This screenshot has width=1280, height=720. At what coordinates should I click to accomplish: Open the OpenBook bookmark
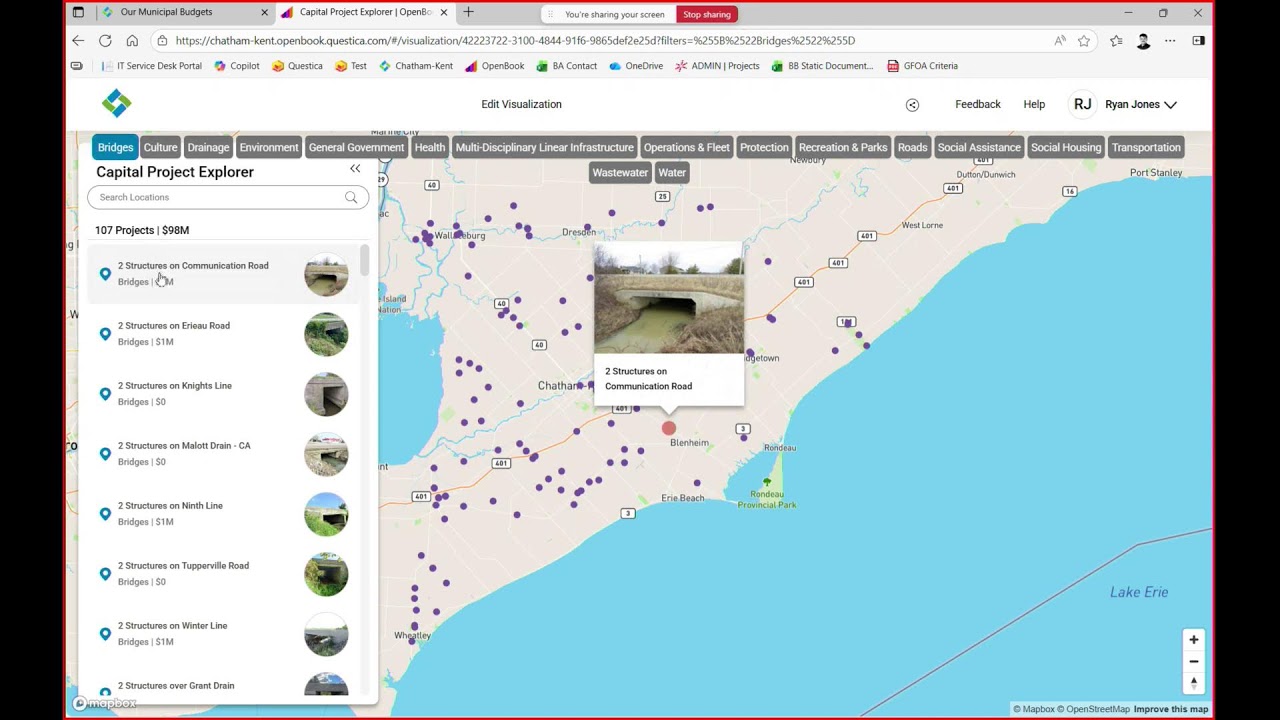pyautogui.click(x=494, y=66)
